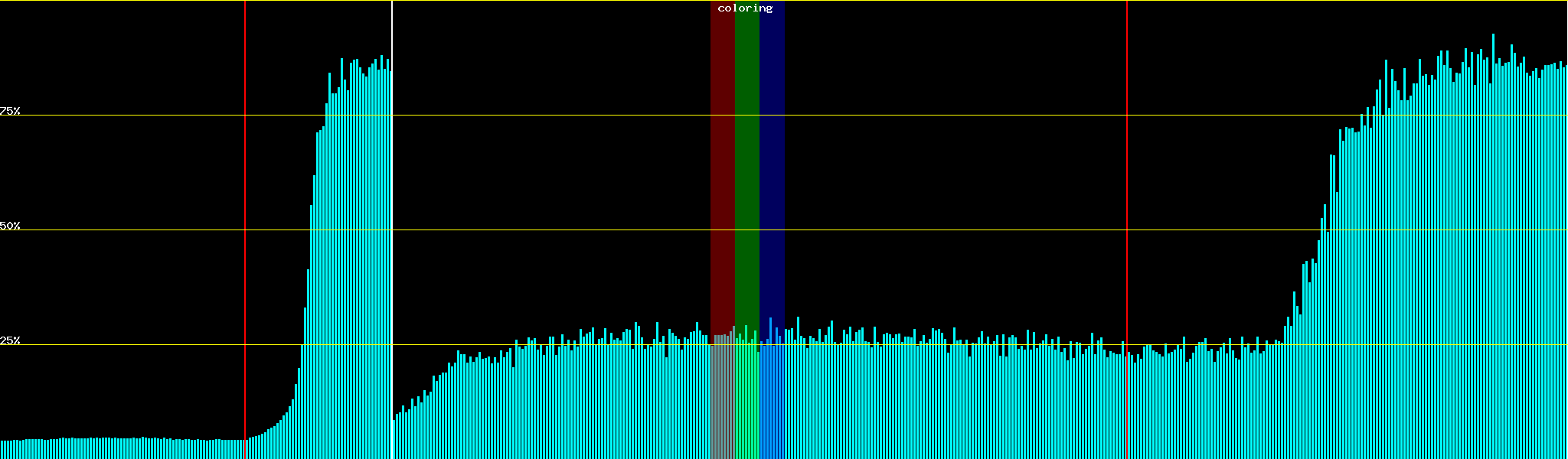Select the dark red coloring band

722,153
